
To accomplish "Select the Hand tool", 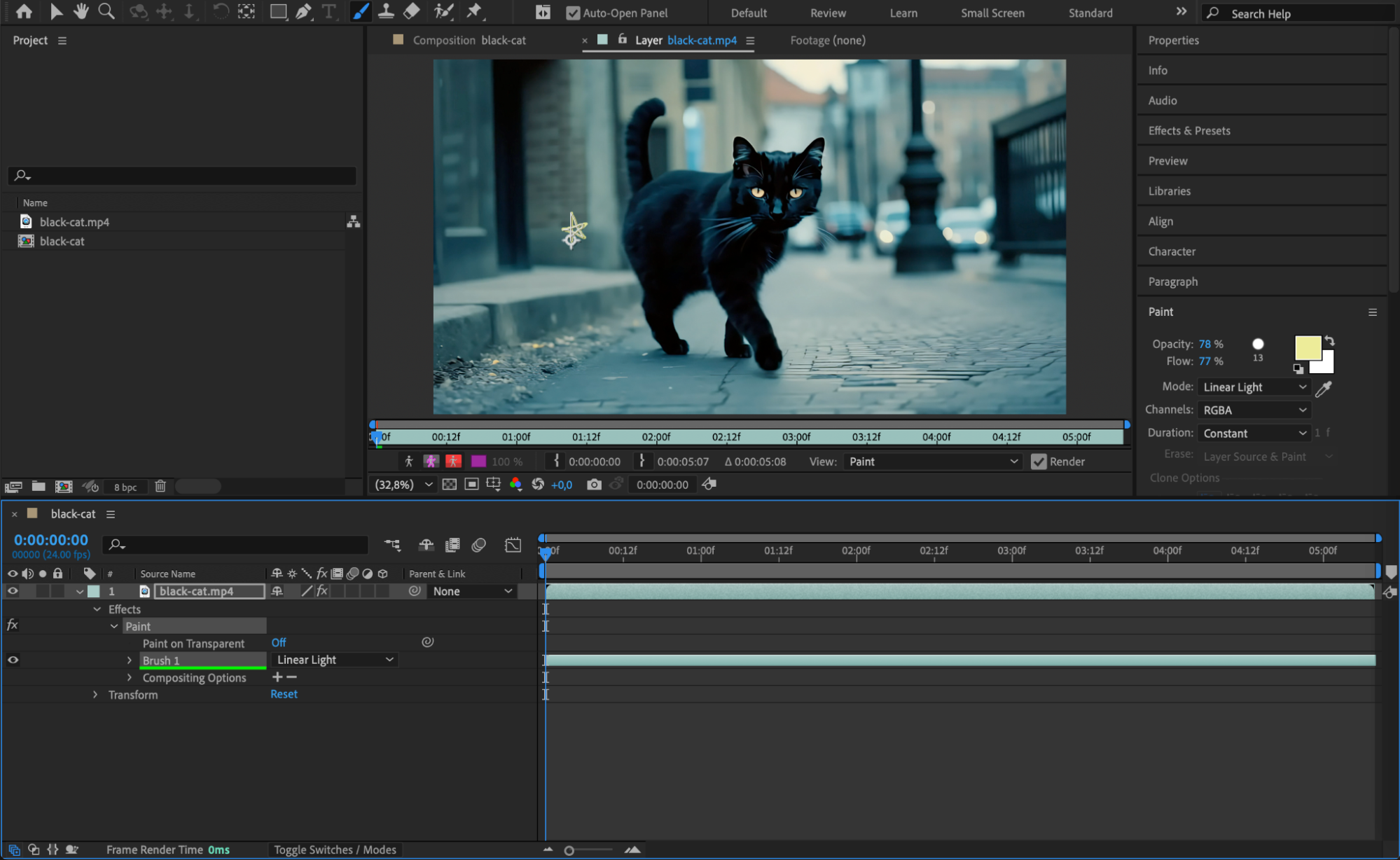I will click(81, 11).
